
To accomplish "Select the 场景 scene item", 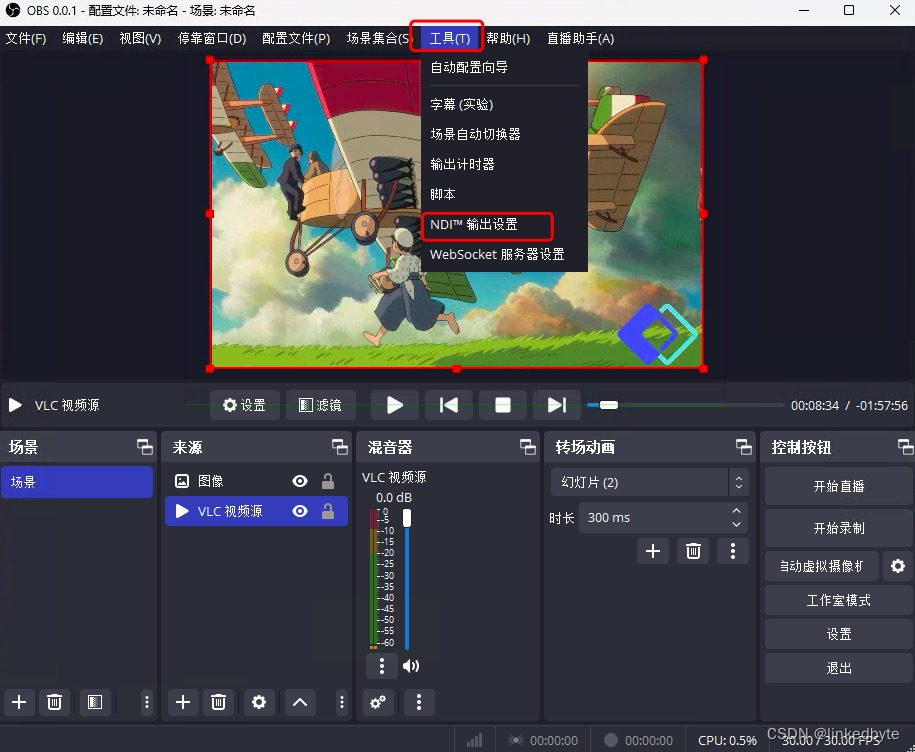I will (77, 482).
